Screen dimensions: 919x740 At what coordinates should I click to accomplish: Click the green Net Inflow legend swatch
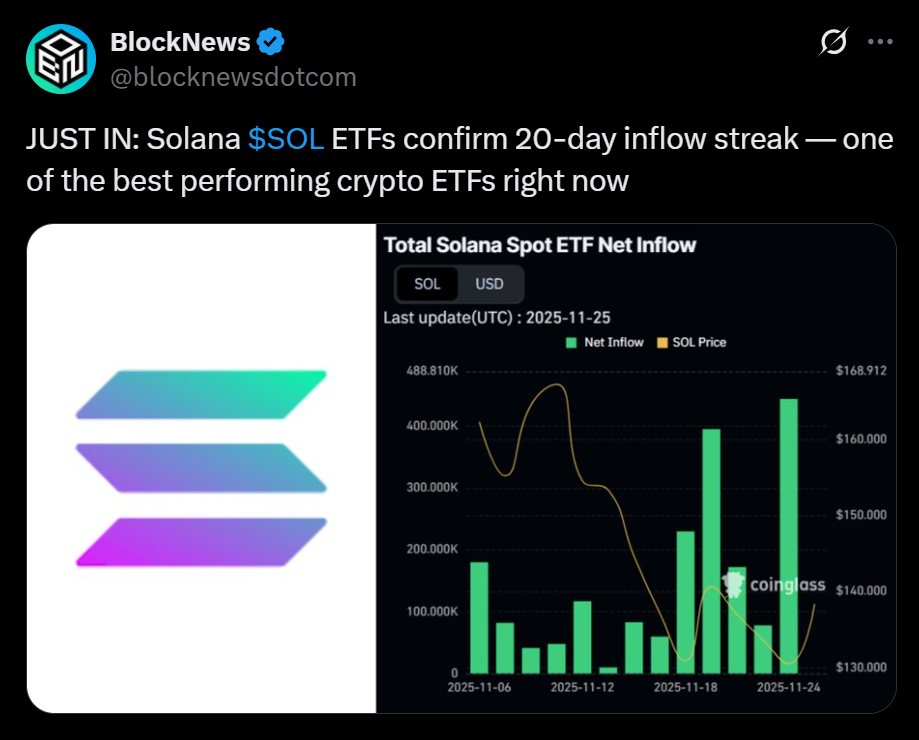tap(571, 342)
